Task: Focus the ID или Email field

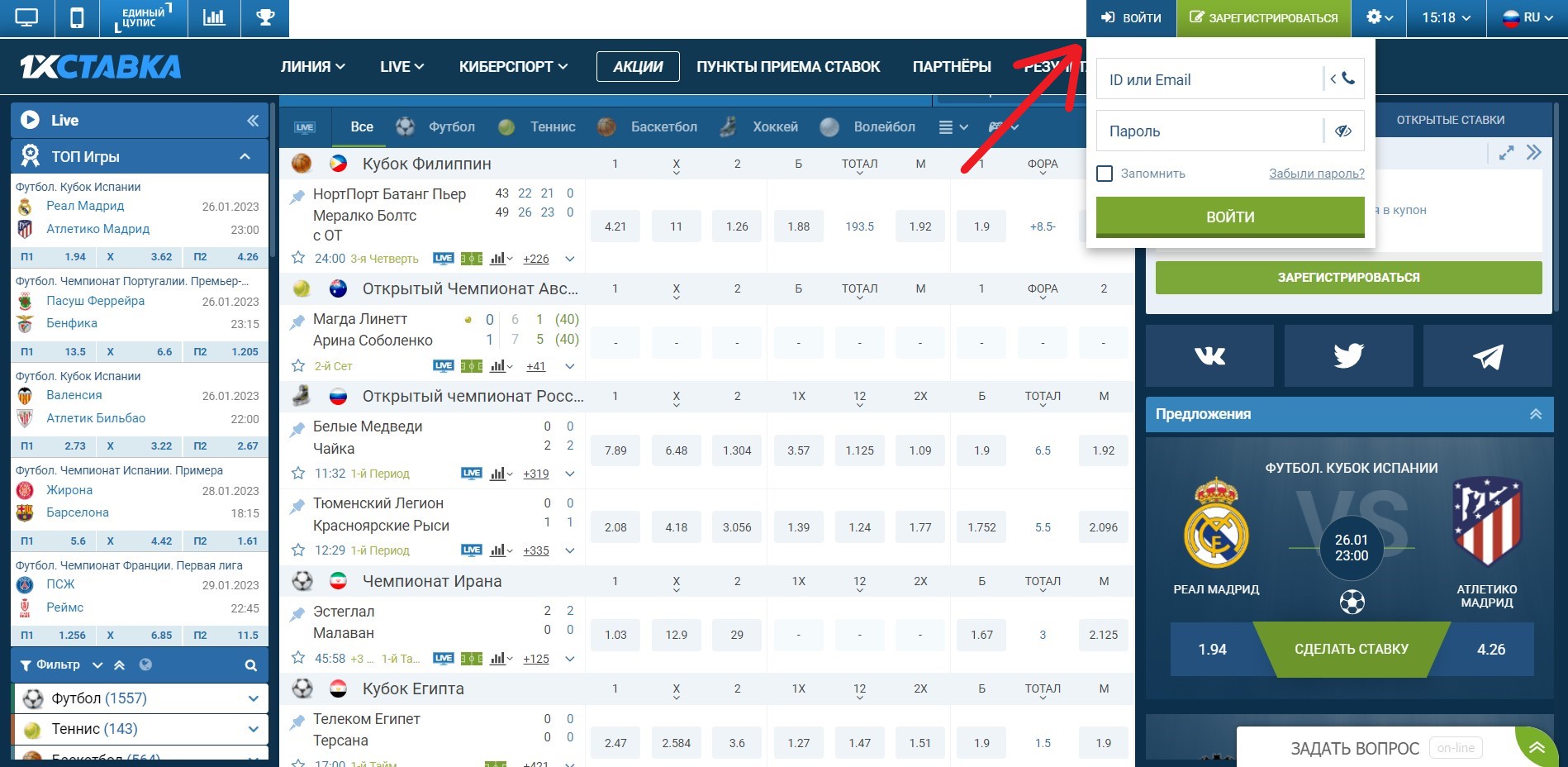Action: [x=1210, y=79]
